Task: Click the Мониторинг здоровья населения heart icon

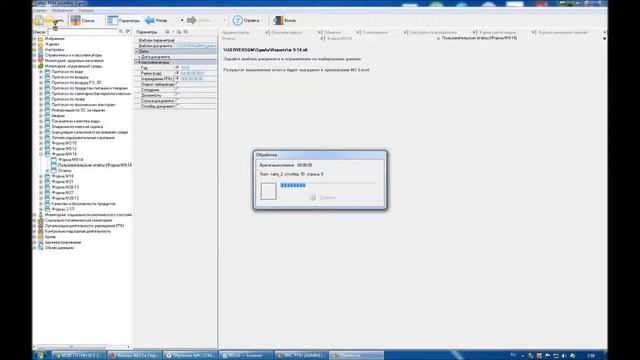Action: tap(41, 60)
